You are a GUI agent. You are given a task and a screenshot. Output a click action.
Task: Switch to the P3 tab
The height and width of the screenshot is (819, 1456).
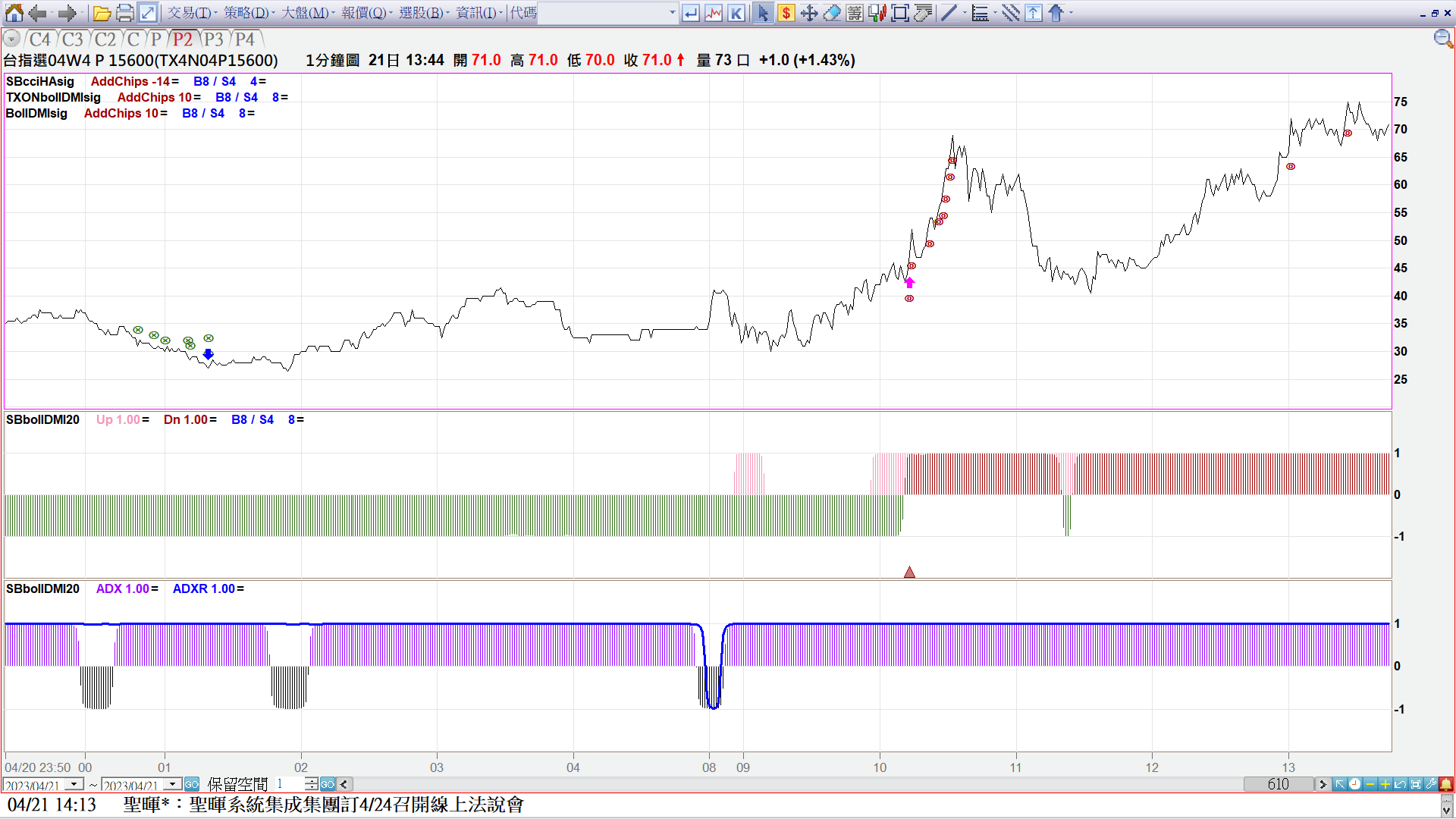(x=213, y=39)
